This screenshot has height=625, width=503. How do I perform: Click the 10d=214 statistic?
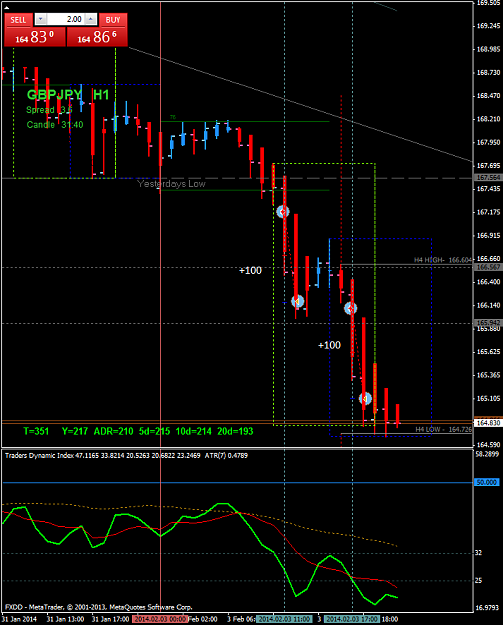[194, 431]
